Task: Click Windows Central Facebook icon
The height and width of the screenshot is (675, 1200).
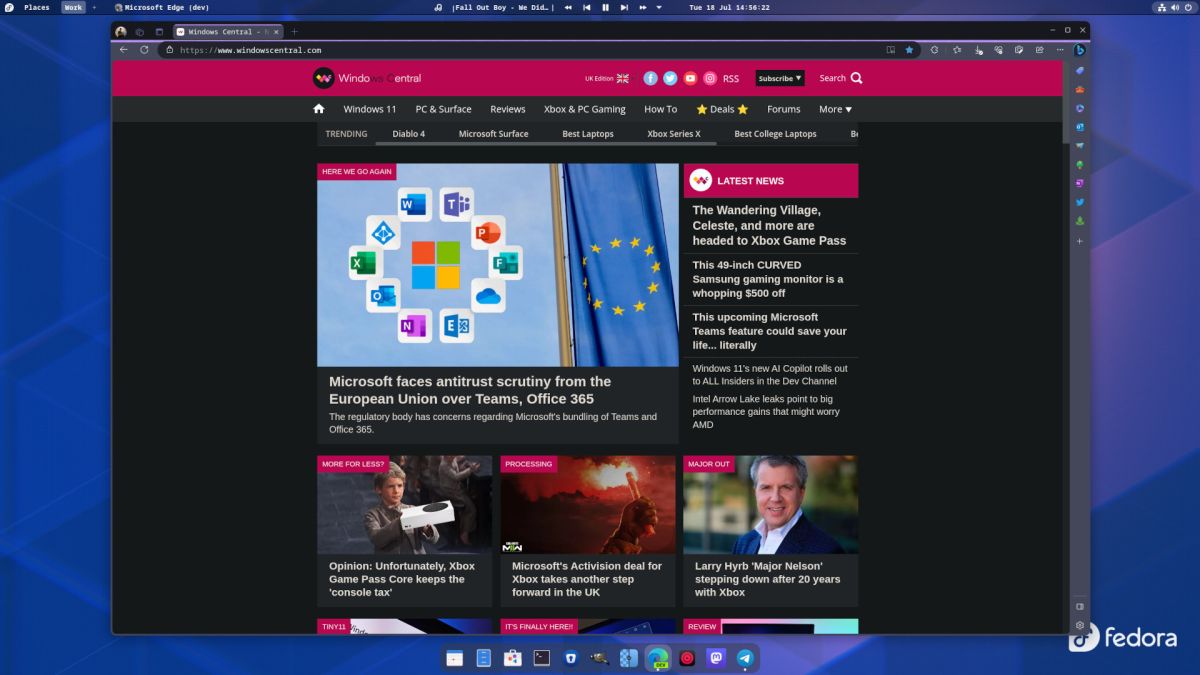Action: tap(650, 78)
